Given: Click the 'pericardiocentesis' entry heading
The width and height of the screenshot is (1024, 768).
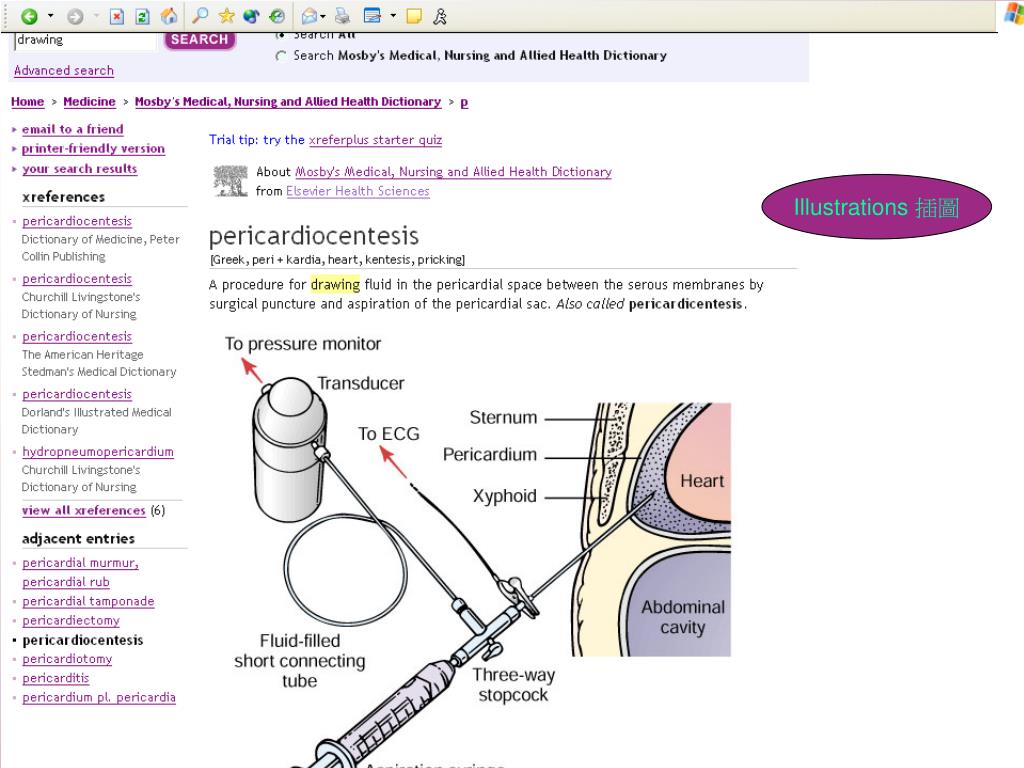Looking at the screenshot, I should (313, 236).
